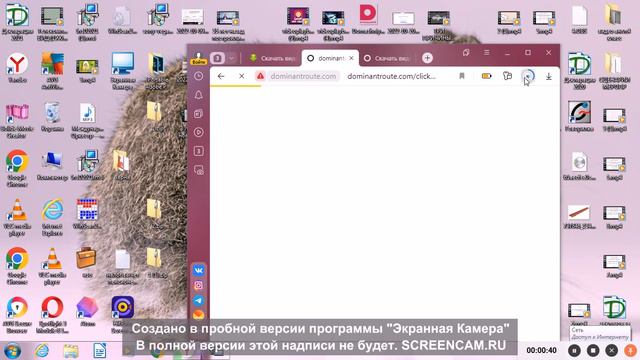Screen dimensions: 640x360
Task: Select the red D icon at top
Action: [368, 20]
